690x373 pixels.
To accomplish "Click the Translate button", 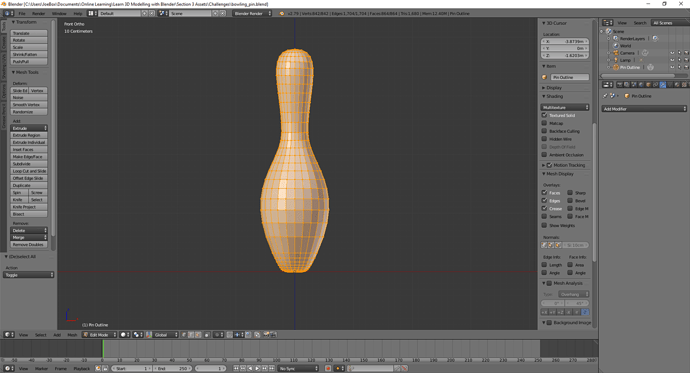I will tap(29, 33).
